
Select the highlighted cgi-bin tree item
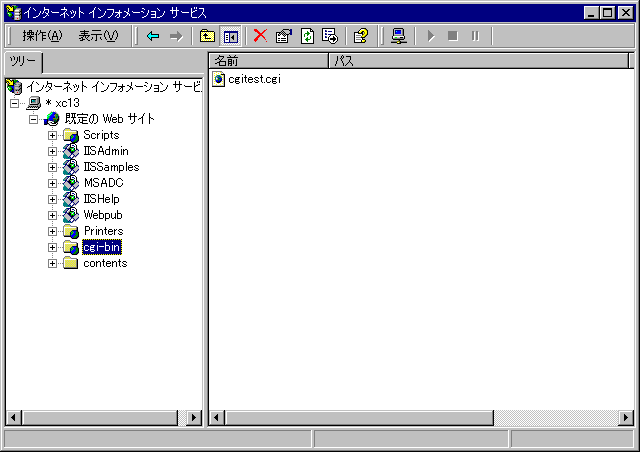102,247
